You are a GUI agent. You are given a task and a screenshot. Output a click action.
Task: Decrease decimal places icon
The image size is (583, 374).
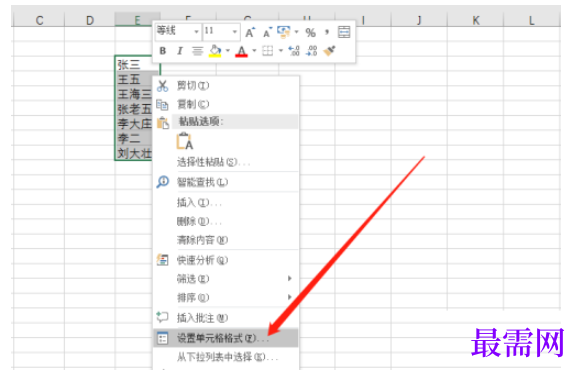[x=312, y=51]
